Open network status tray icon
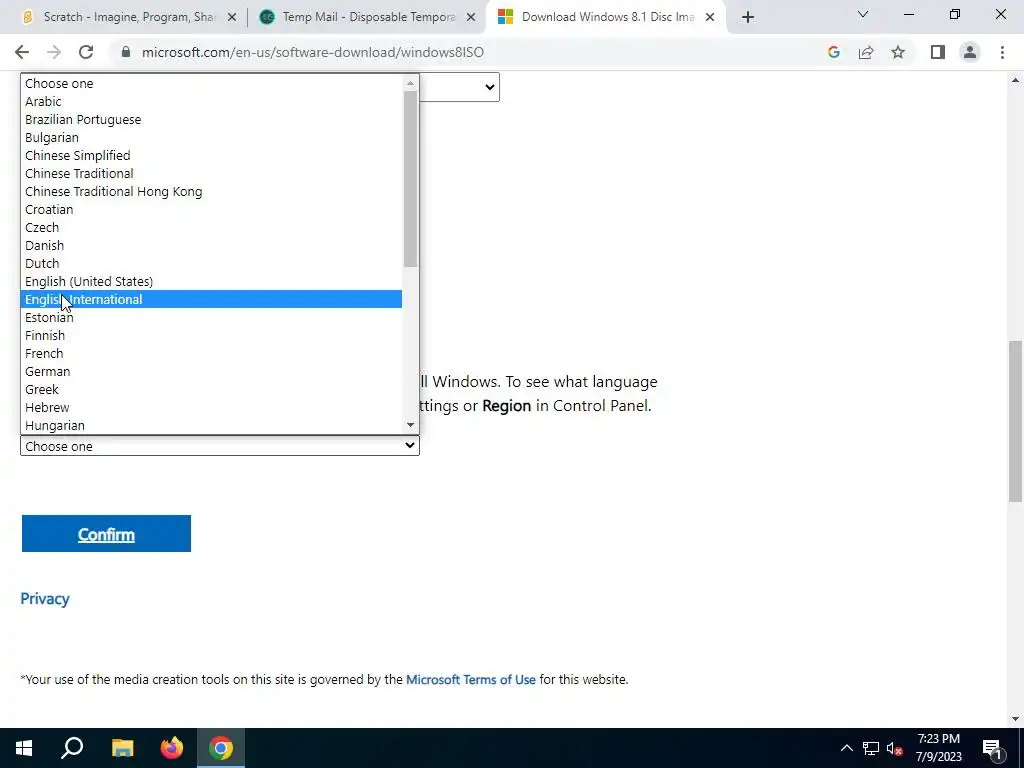This screenshot has height=768, width=1024. pos(871,748)
